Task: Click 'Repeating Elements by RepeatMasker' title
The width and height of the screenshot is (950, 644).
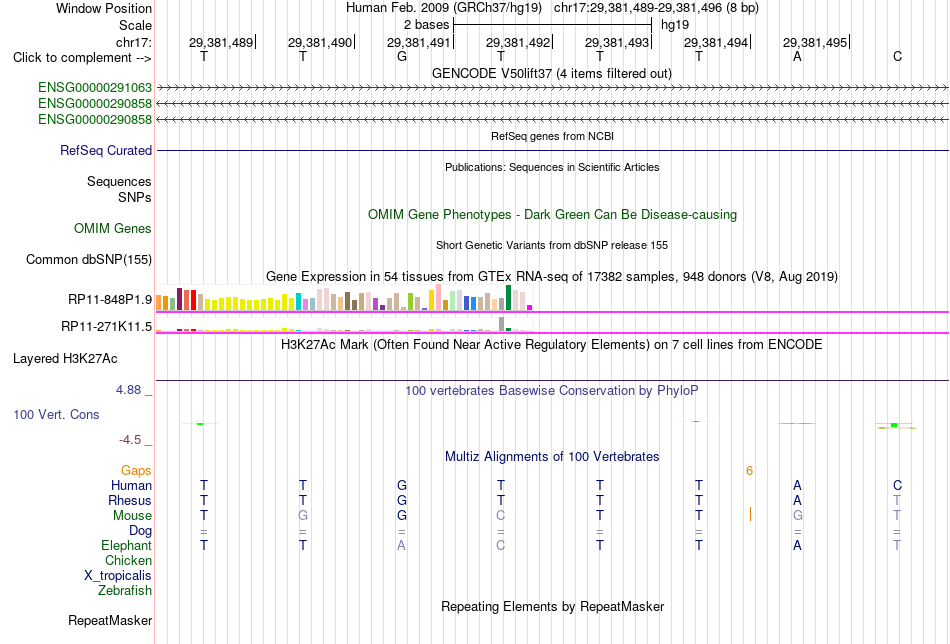Action: pyautogui.click(x=553, y=606)
